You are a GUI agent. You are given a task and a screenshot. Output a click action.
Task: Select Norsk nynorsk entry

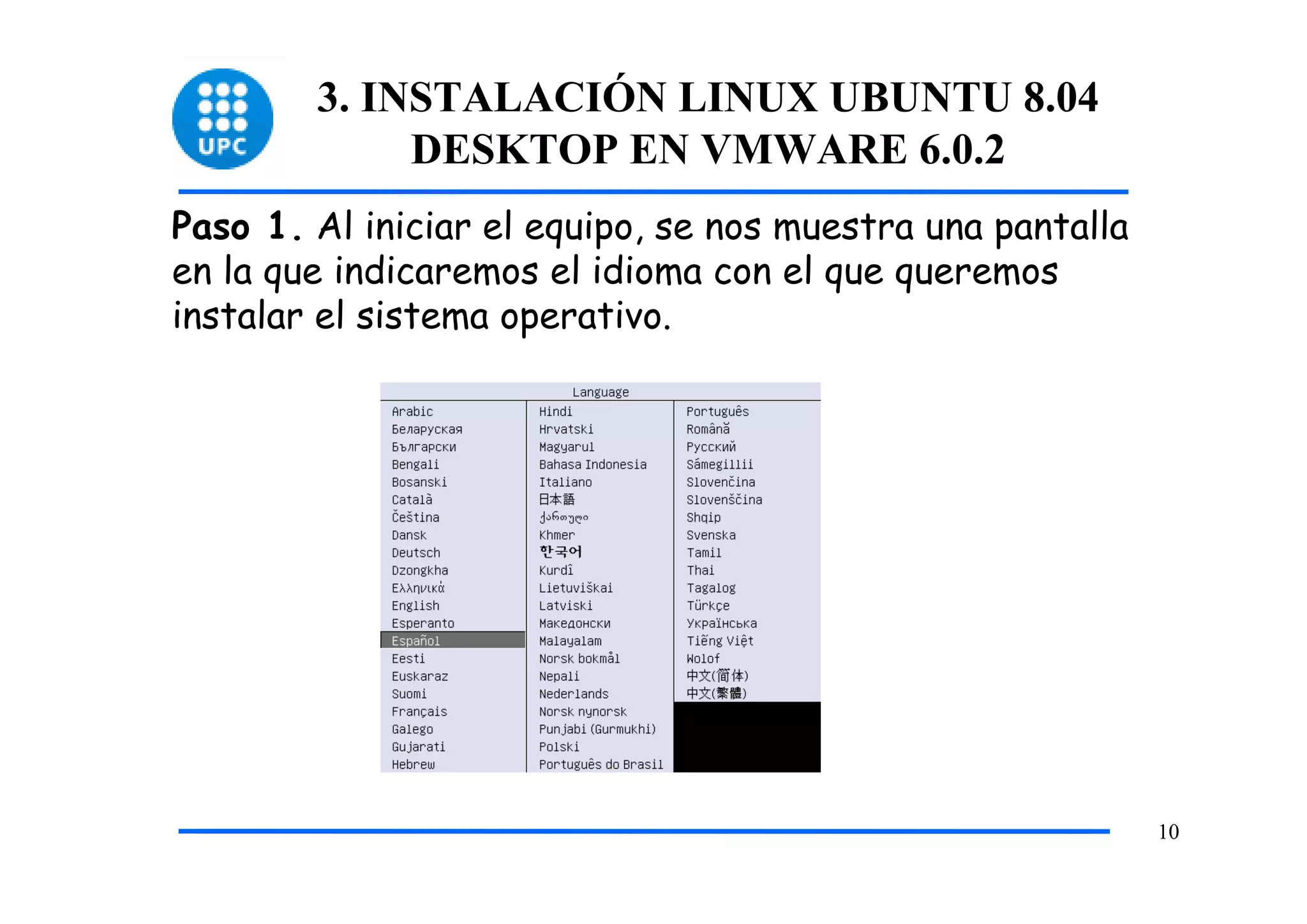(583, 712)
